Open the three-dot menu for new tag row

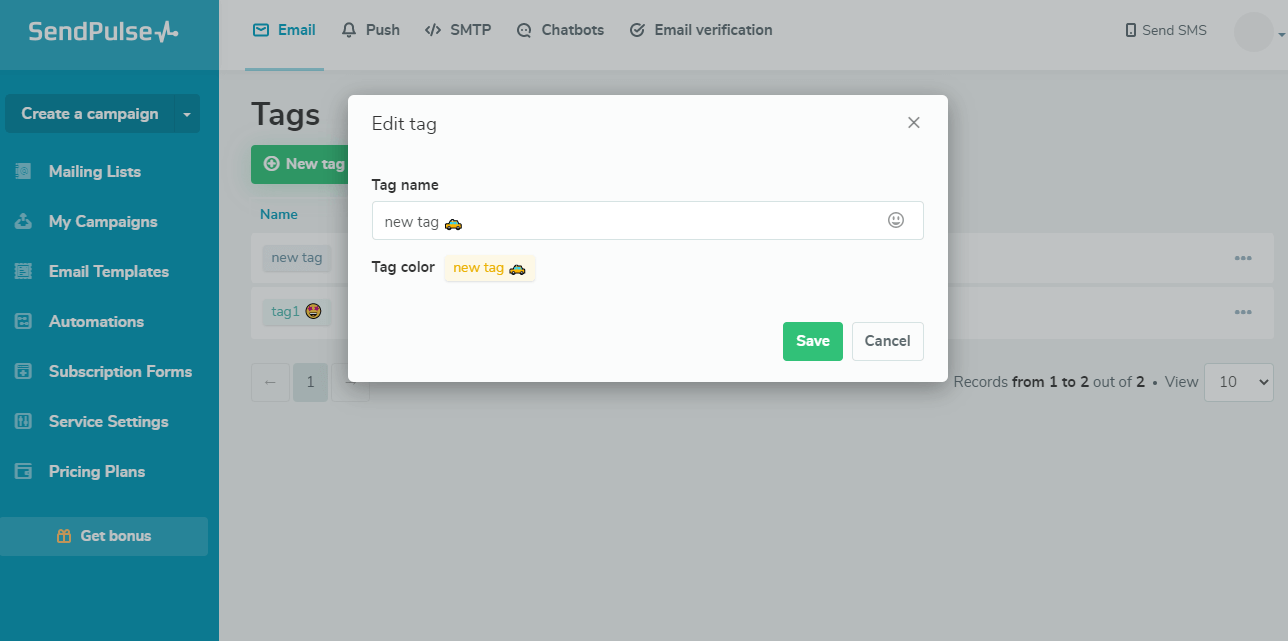click(x=1243, y=258)
